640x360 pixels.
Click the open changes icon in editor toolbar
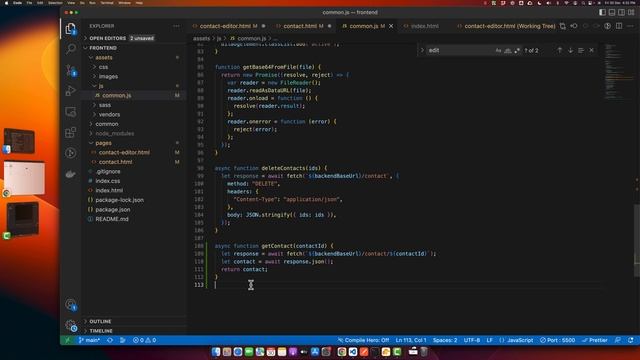point(562,26)
